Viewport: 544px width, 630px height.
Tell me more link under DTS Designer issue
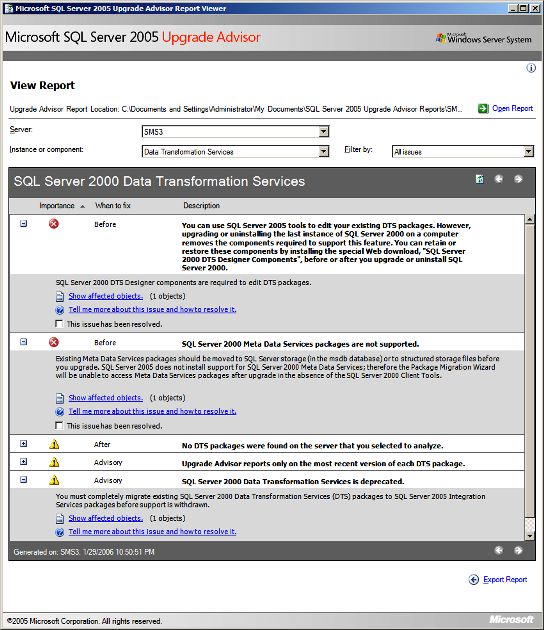click(152, 309)
